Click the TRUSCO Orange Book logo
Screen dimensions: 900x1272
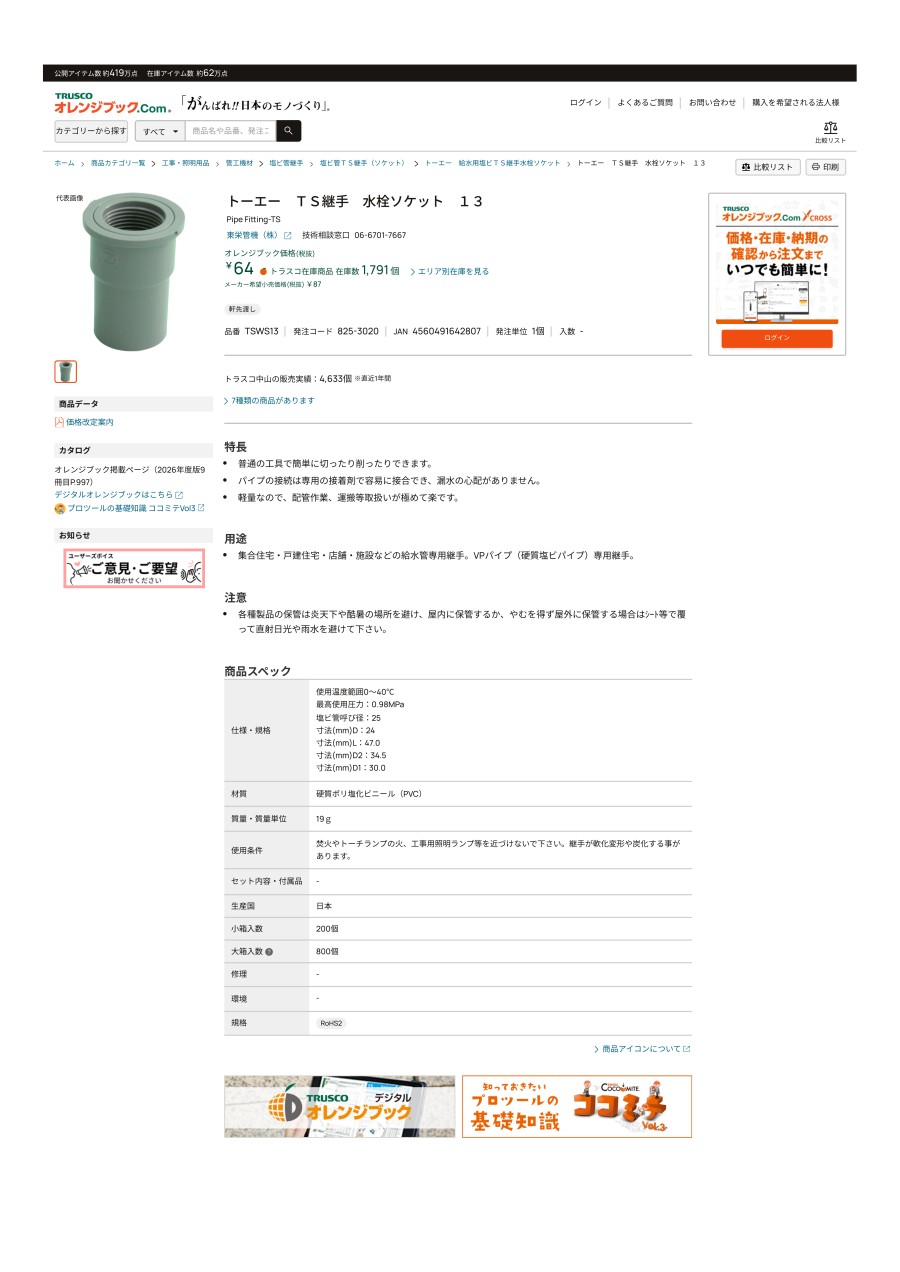point(113,103)
